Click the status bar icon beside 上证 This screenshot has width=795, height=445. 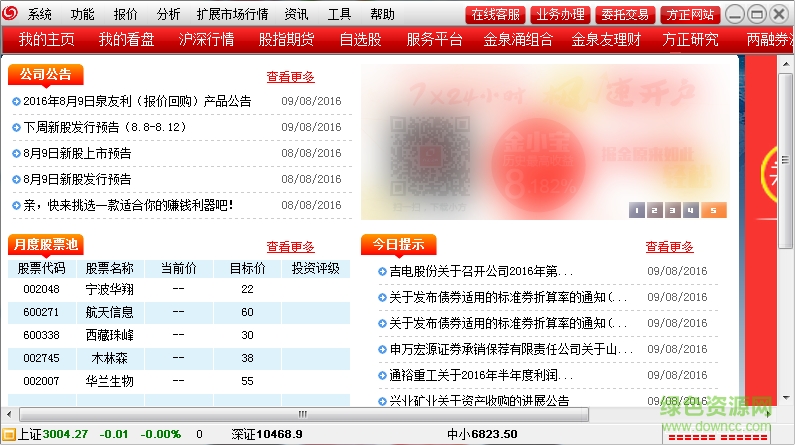coord(9,434)
